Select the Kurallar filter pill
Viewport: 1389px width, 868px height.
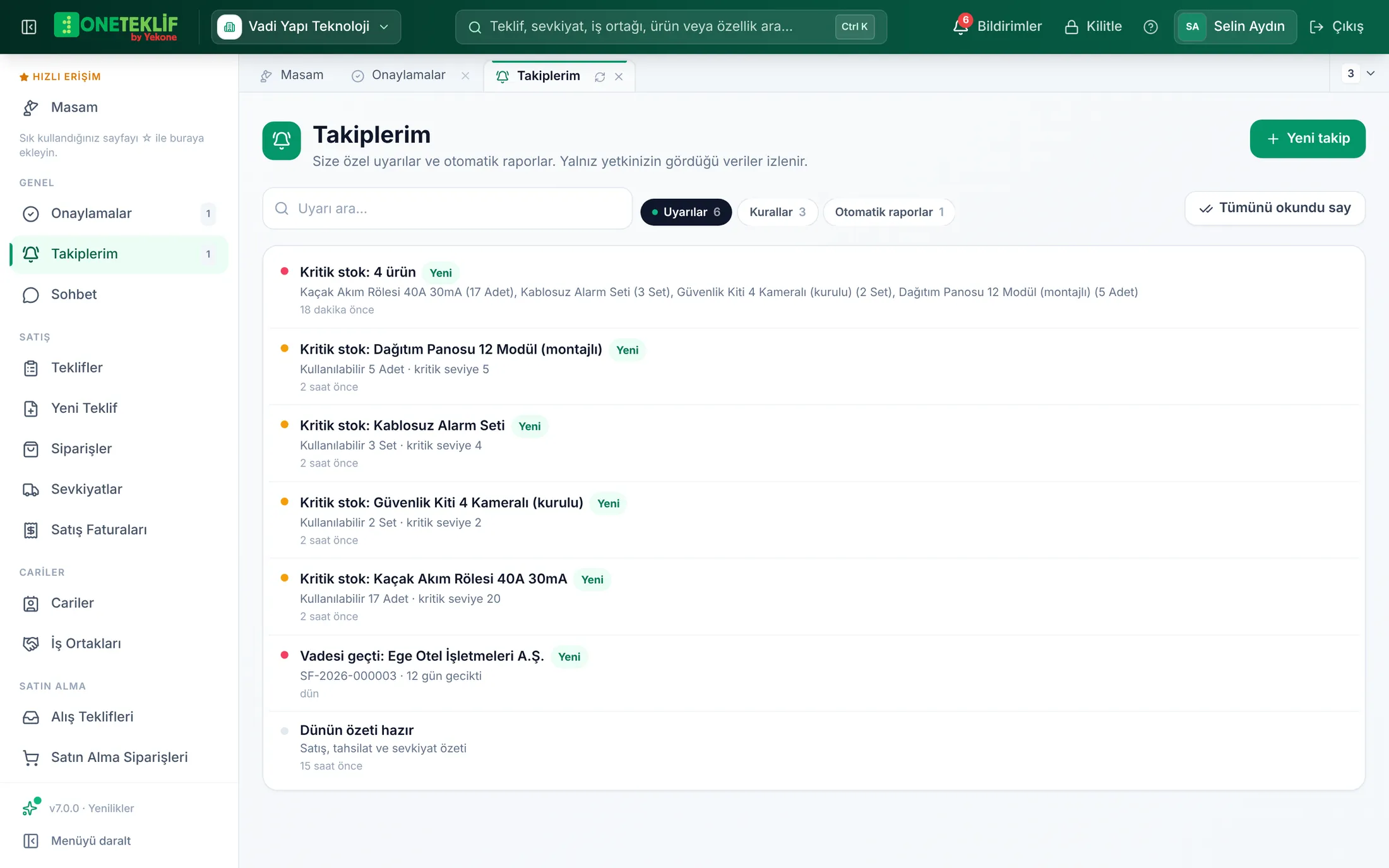pos(777,212)
